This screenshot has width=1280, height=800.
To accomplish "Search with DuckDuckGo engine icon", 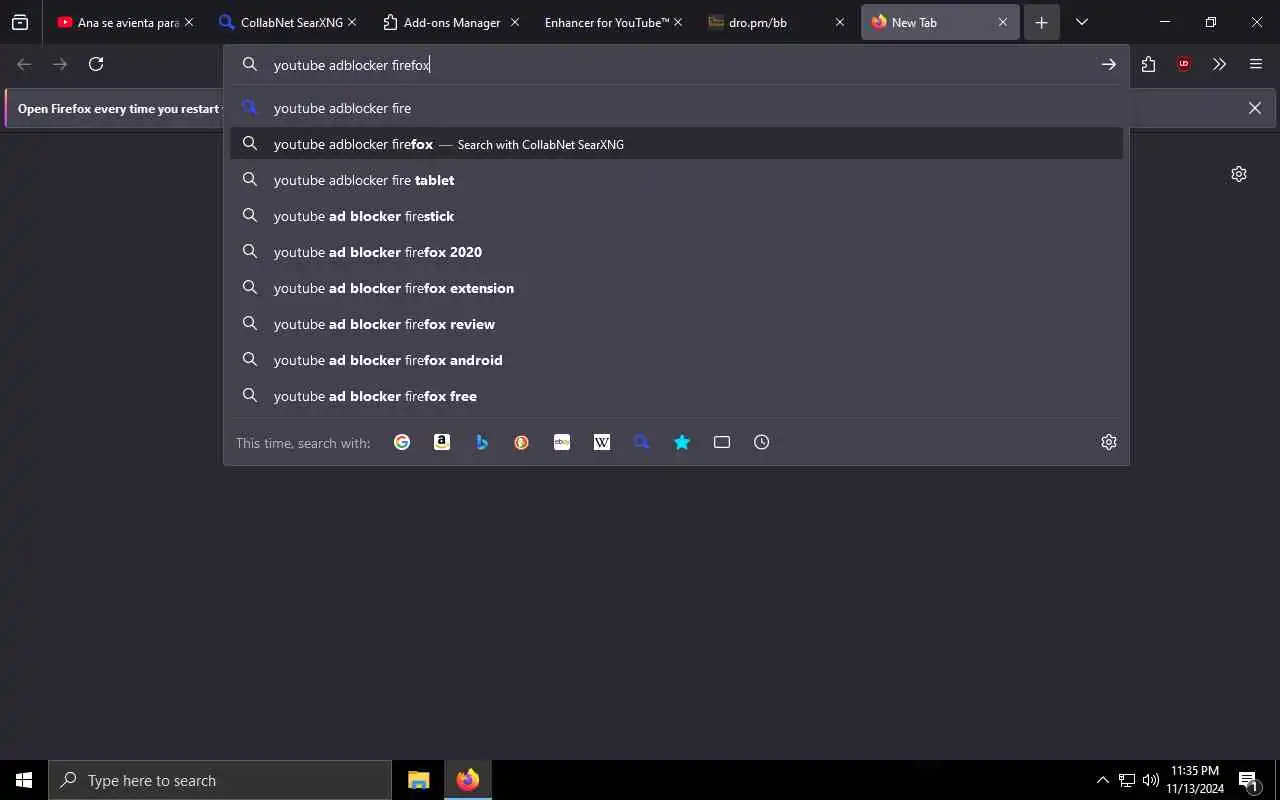I will (x=522, y=442).
